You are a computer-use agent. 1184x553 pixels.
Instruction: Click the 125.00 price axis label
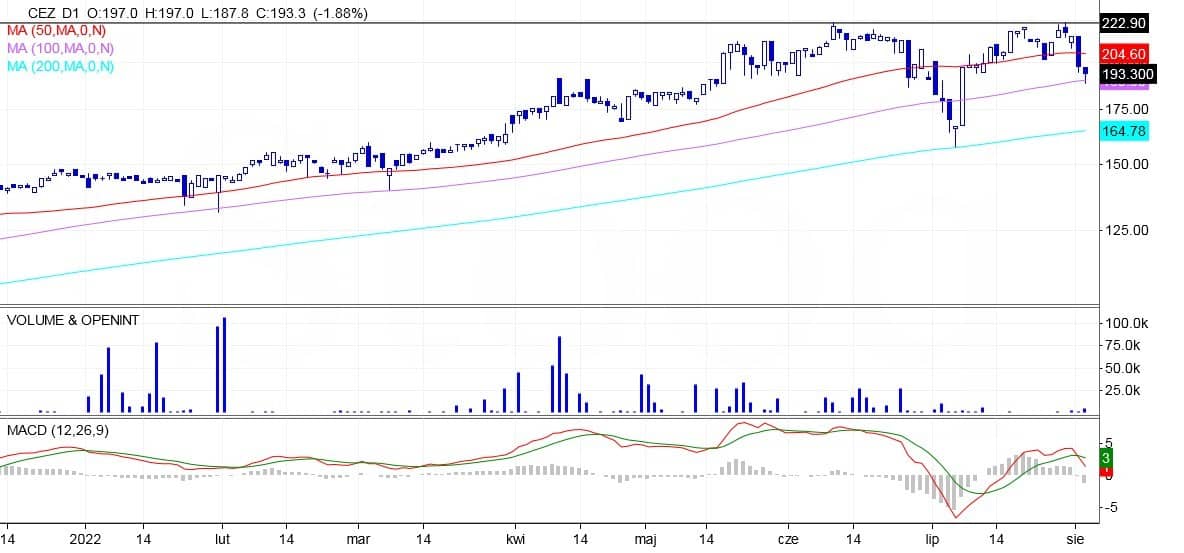1124,231
